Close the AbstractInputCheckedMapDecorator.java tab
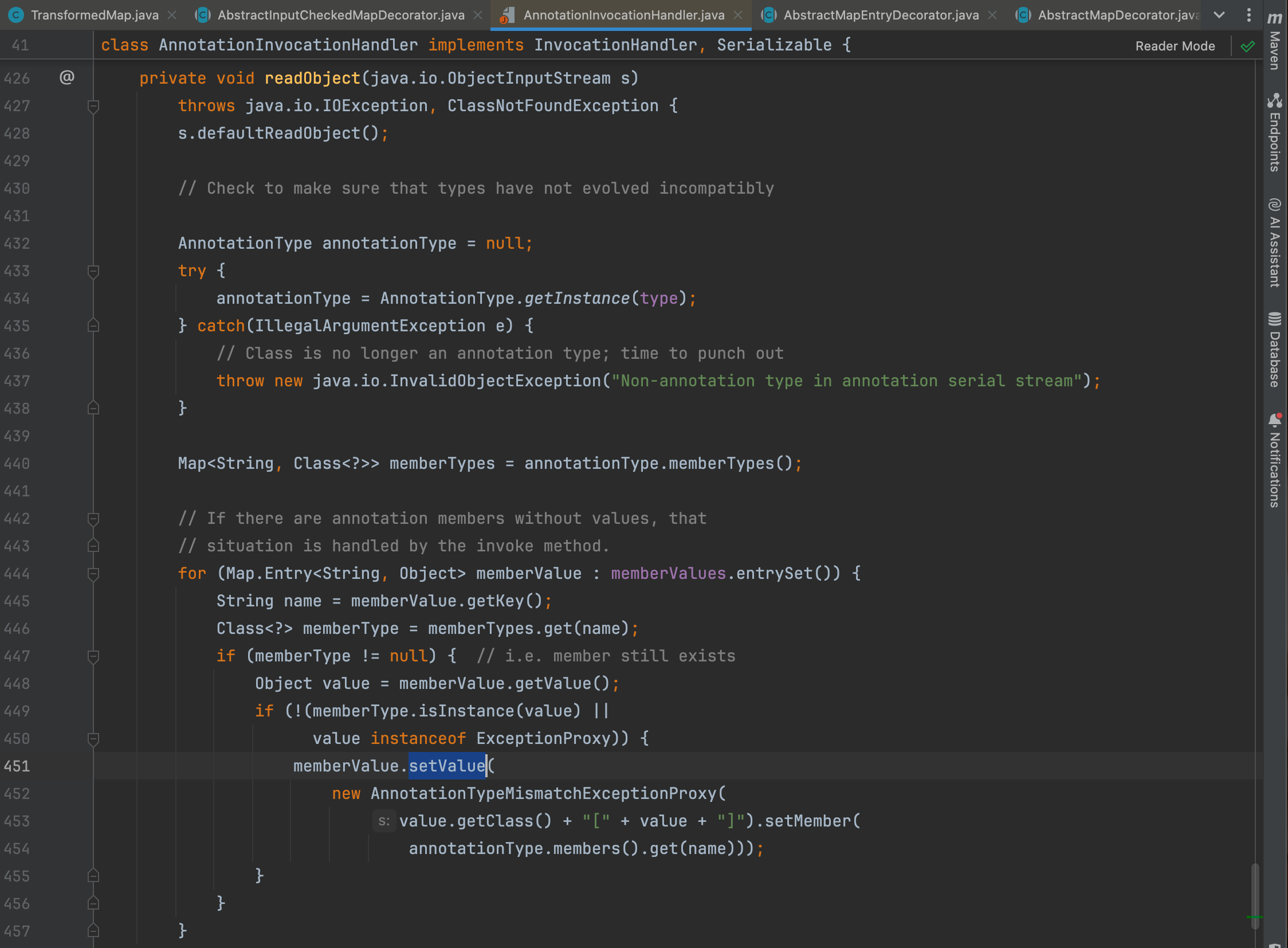This screenshot has width=1288, height=948. [x=477, y=15]
